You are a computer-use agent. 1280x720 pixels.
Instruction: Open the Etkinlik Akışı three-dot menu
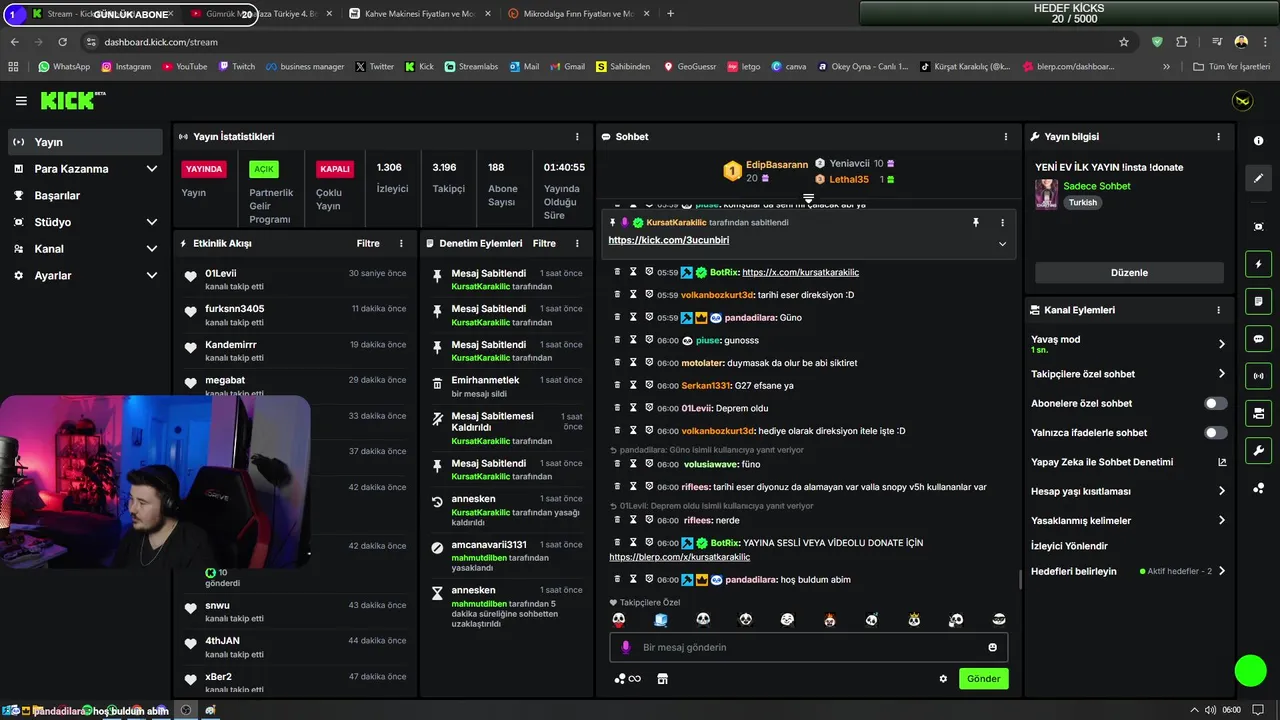click(401, 243)
